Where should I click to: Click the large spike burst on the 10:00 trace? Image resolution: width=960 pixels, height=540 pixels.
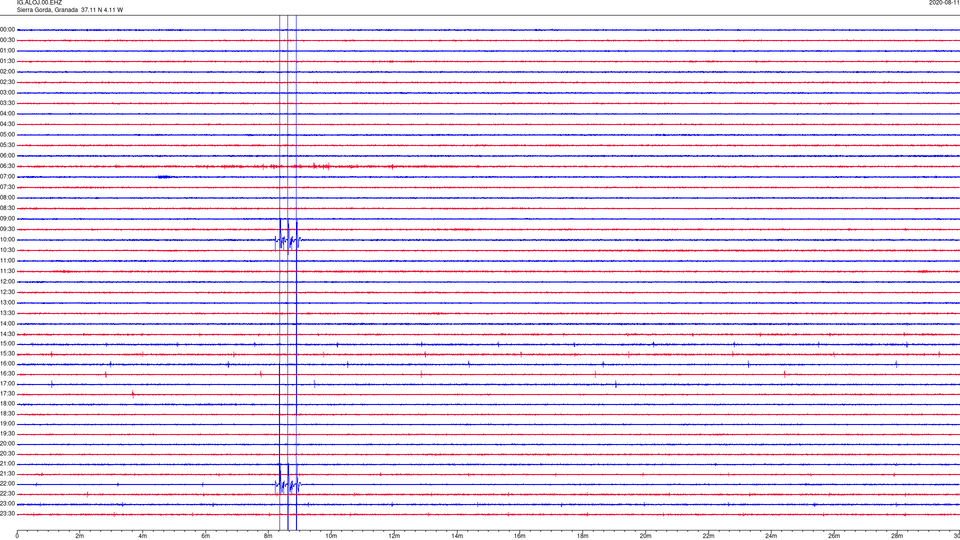pyautogui.click(x=288, y=240)
